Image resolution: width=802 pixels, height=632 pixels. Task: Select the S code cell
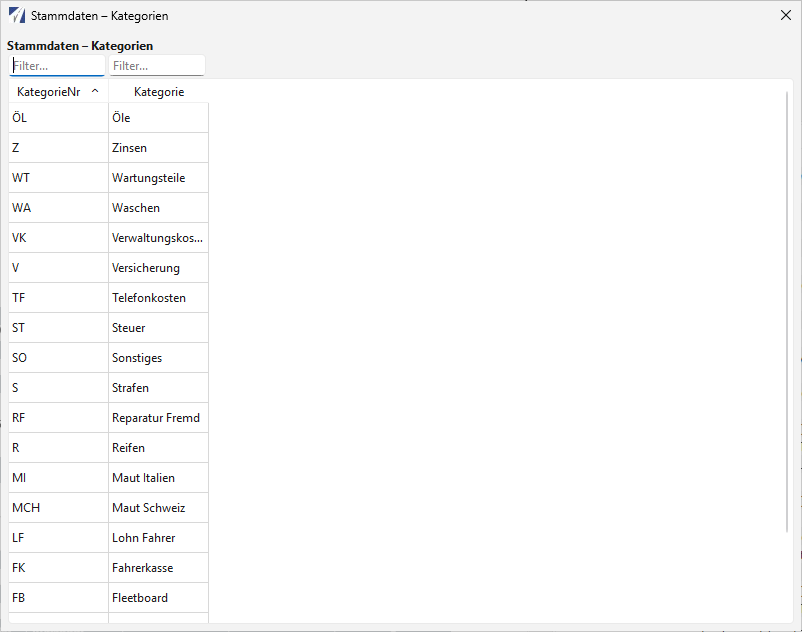(58, 388)
